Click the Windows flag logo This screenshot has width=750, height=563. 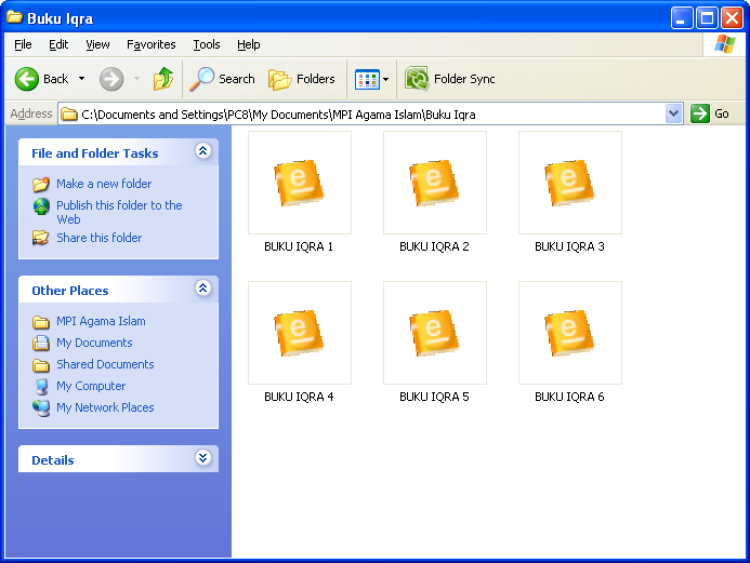click(725, 44)
